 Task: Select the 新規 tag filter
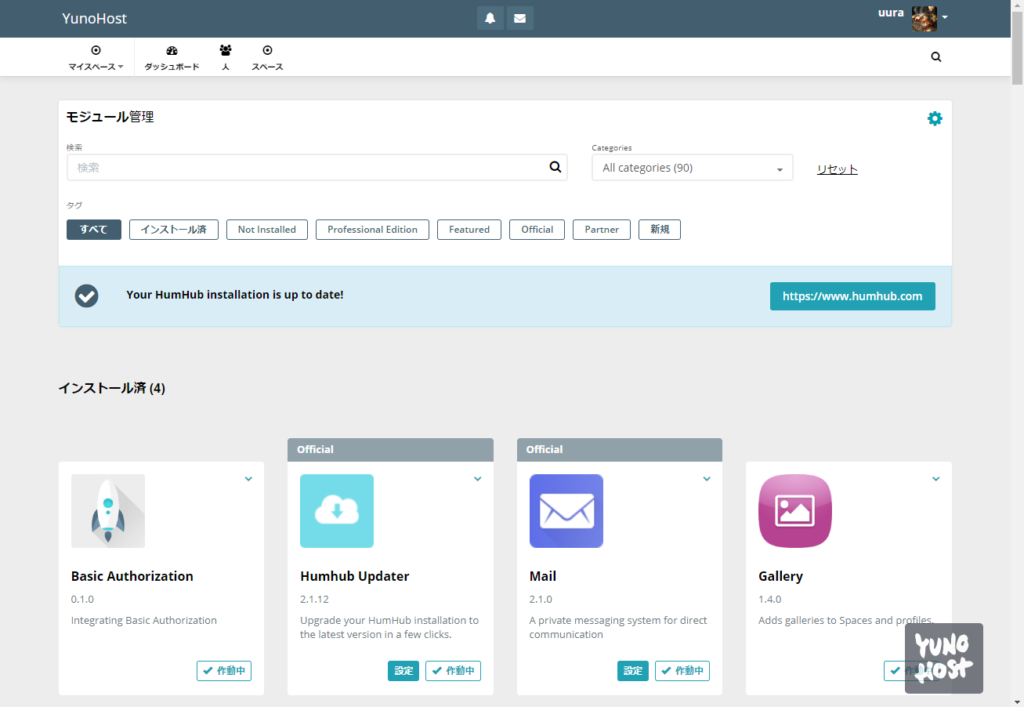tap(660, 229)
